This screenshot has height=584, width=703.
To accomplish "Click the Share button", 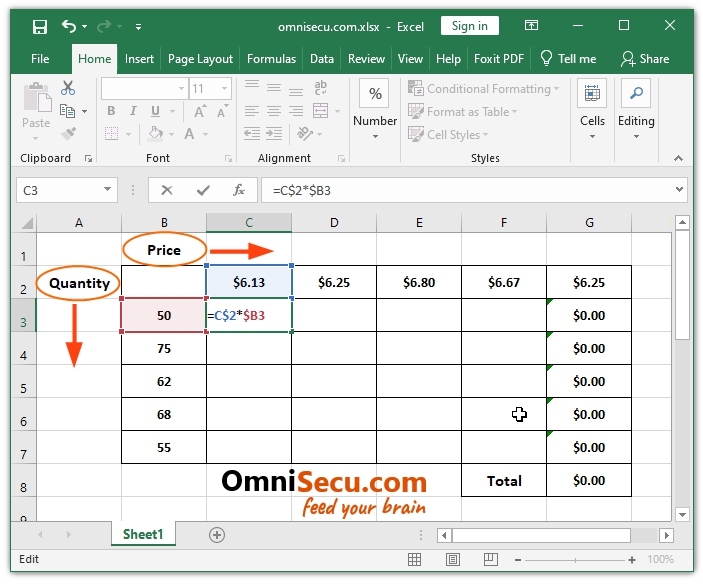I will 645,59.
